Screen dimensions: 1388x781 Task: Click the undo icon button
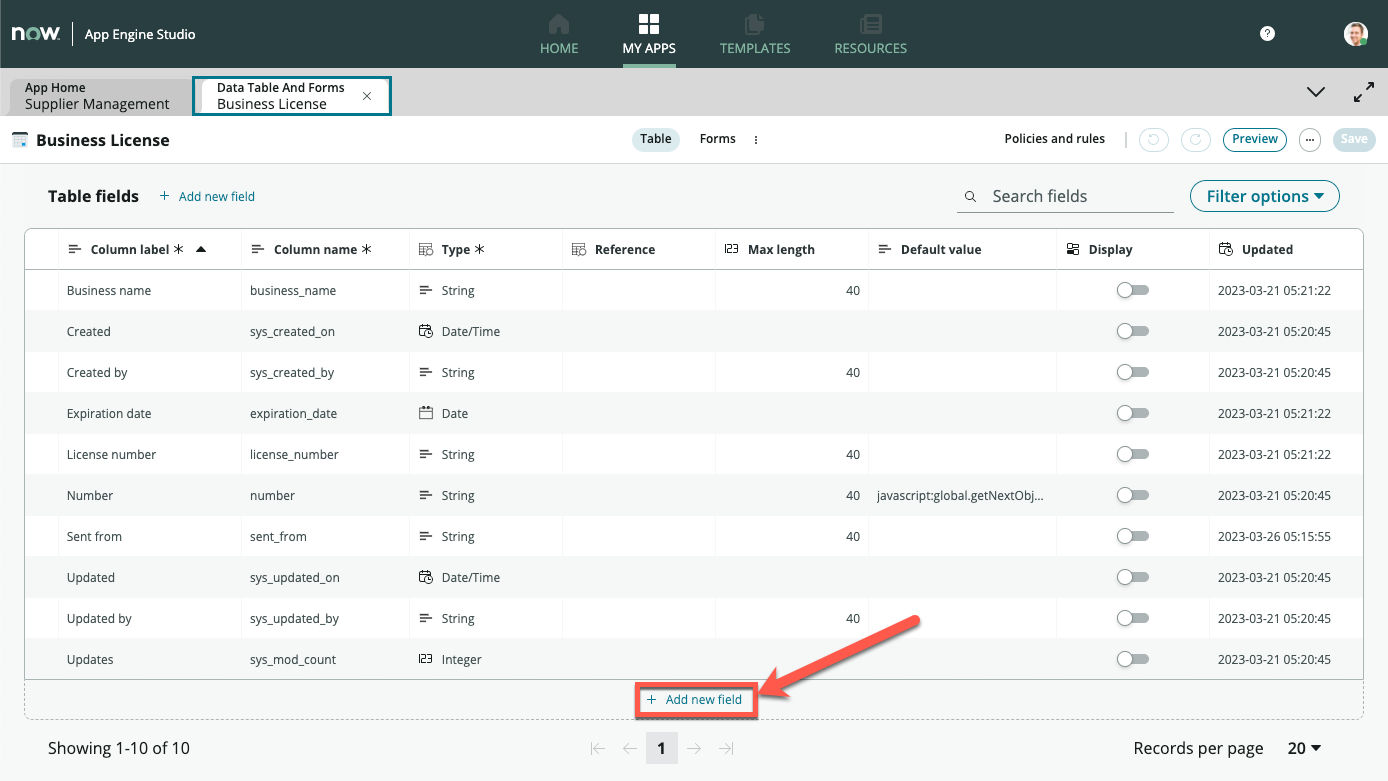1154,140
